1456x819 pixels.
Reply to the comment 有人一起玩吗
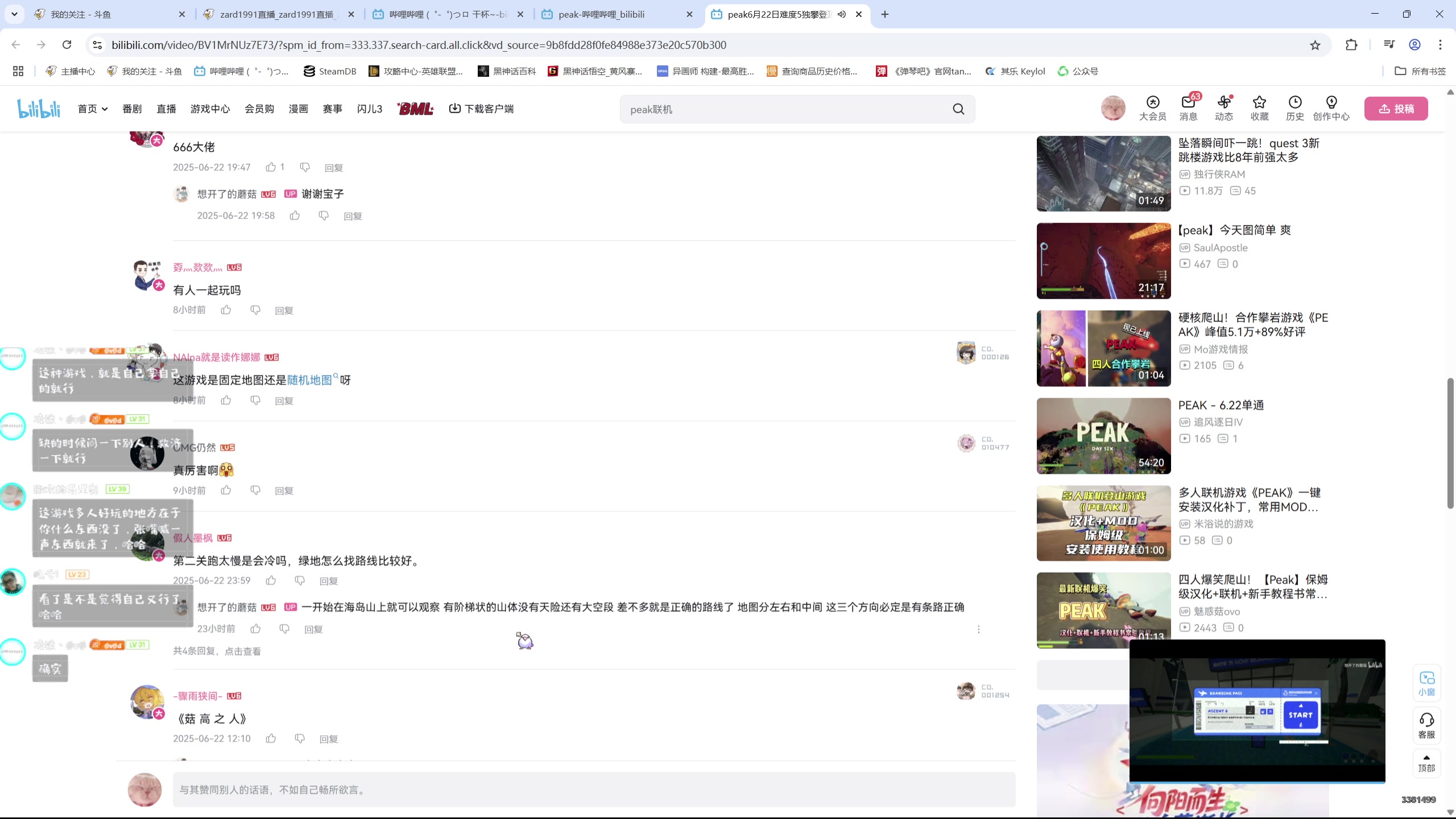(x=284, y=311)
